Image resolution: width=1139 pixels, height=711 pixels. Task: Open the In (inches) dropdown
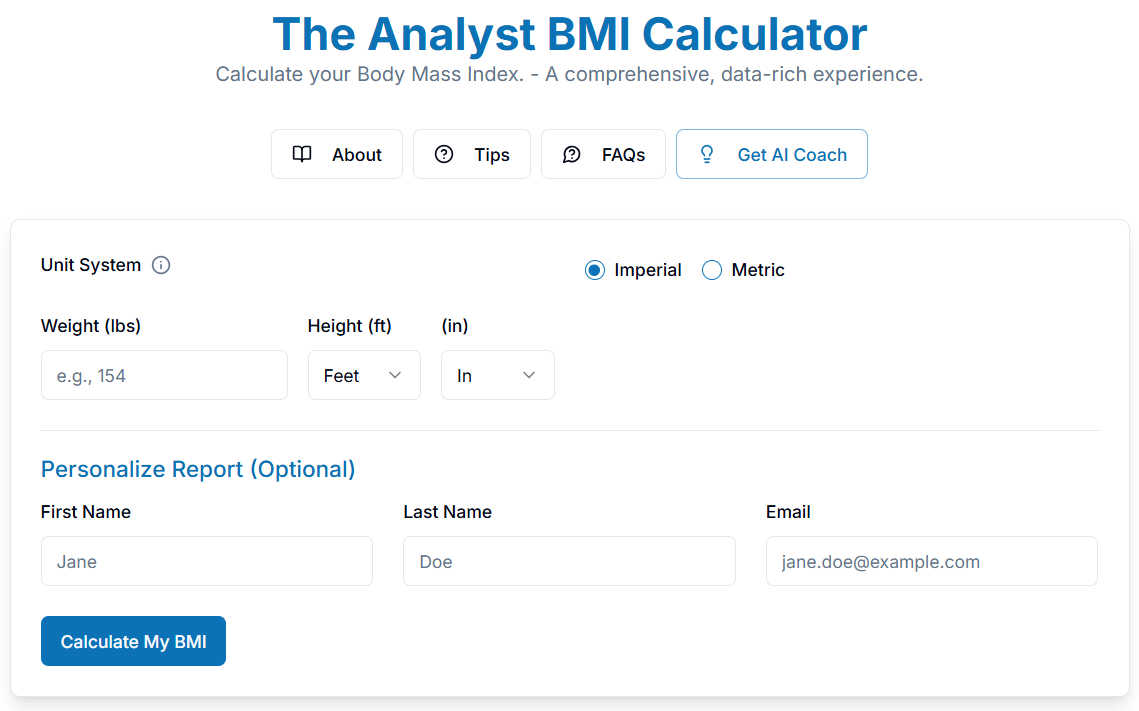click(497, 375)
